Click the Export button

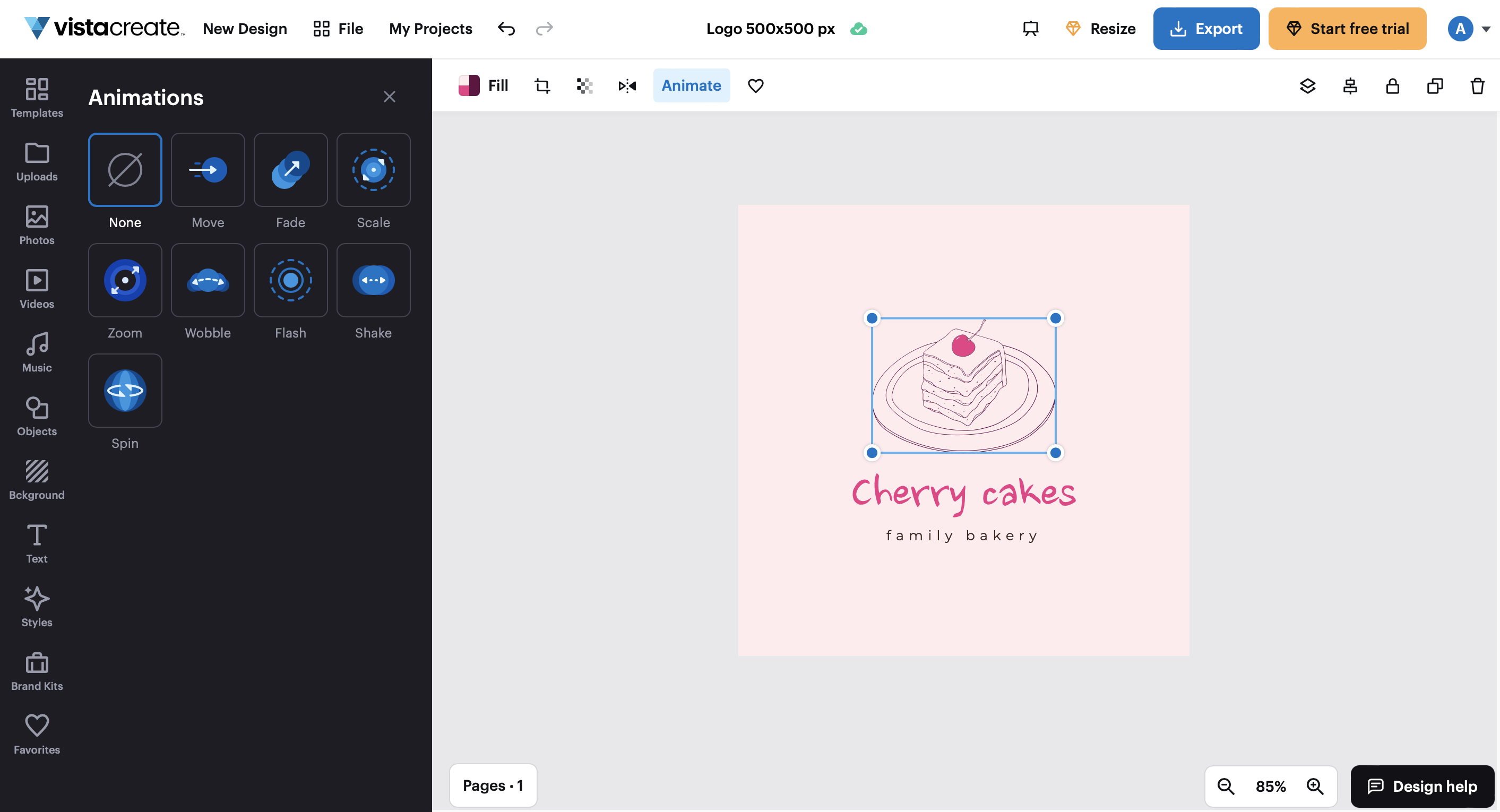pos(1207,28)
